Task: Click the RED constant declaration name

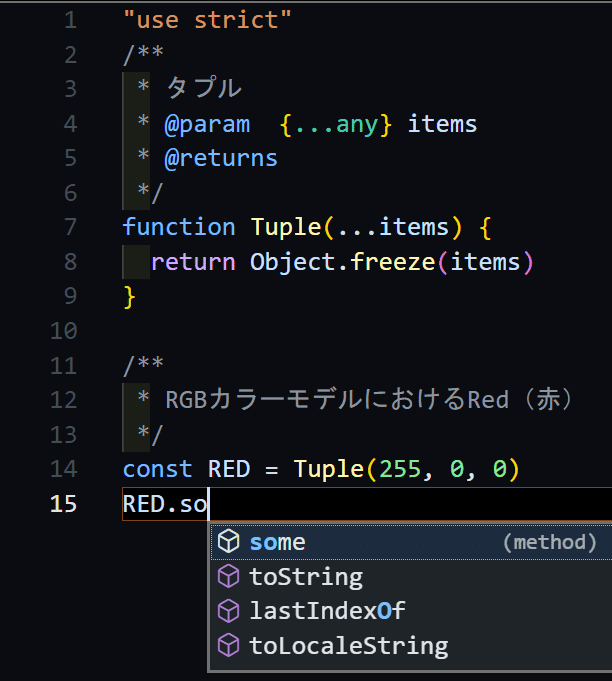Action: 228,469
